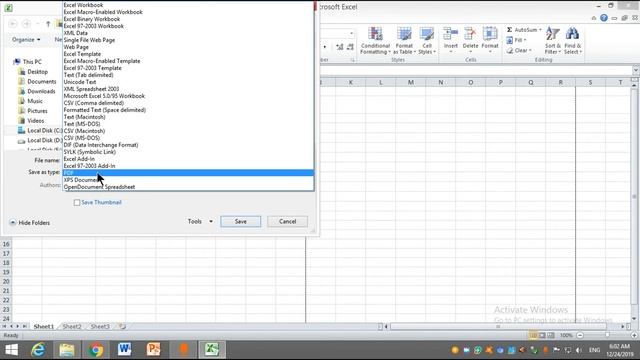
Task: Open Google Chrome from taskbar
Action: [96, 350]
